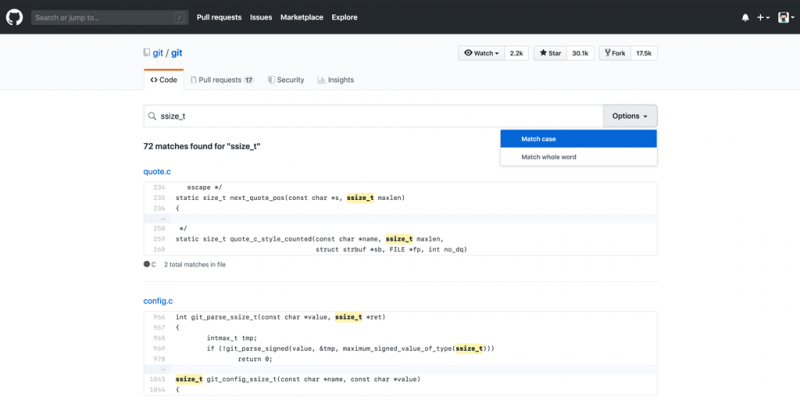This screenshot has height=400, width=800.
Task: Open Explore in top navigation
Action: tap(344, 17)
